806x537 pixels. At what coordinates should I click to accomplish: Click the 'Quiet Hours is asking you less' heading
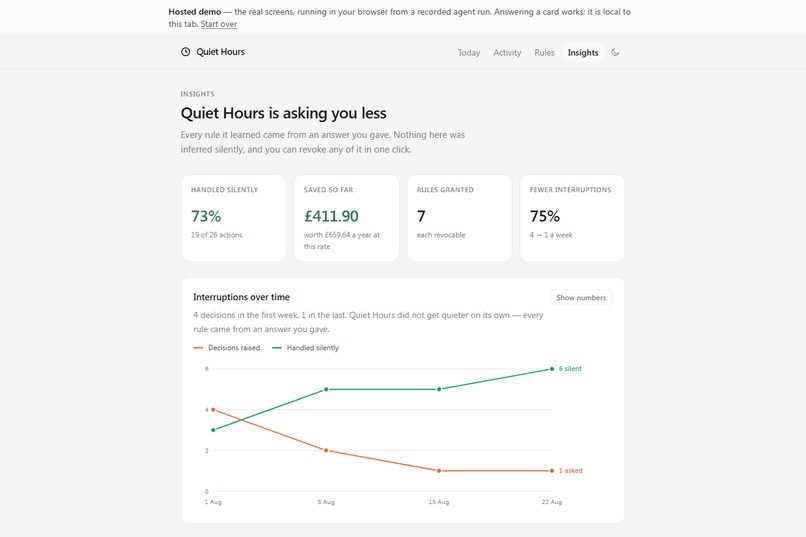pyautogui.click(x=283, y=113)
